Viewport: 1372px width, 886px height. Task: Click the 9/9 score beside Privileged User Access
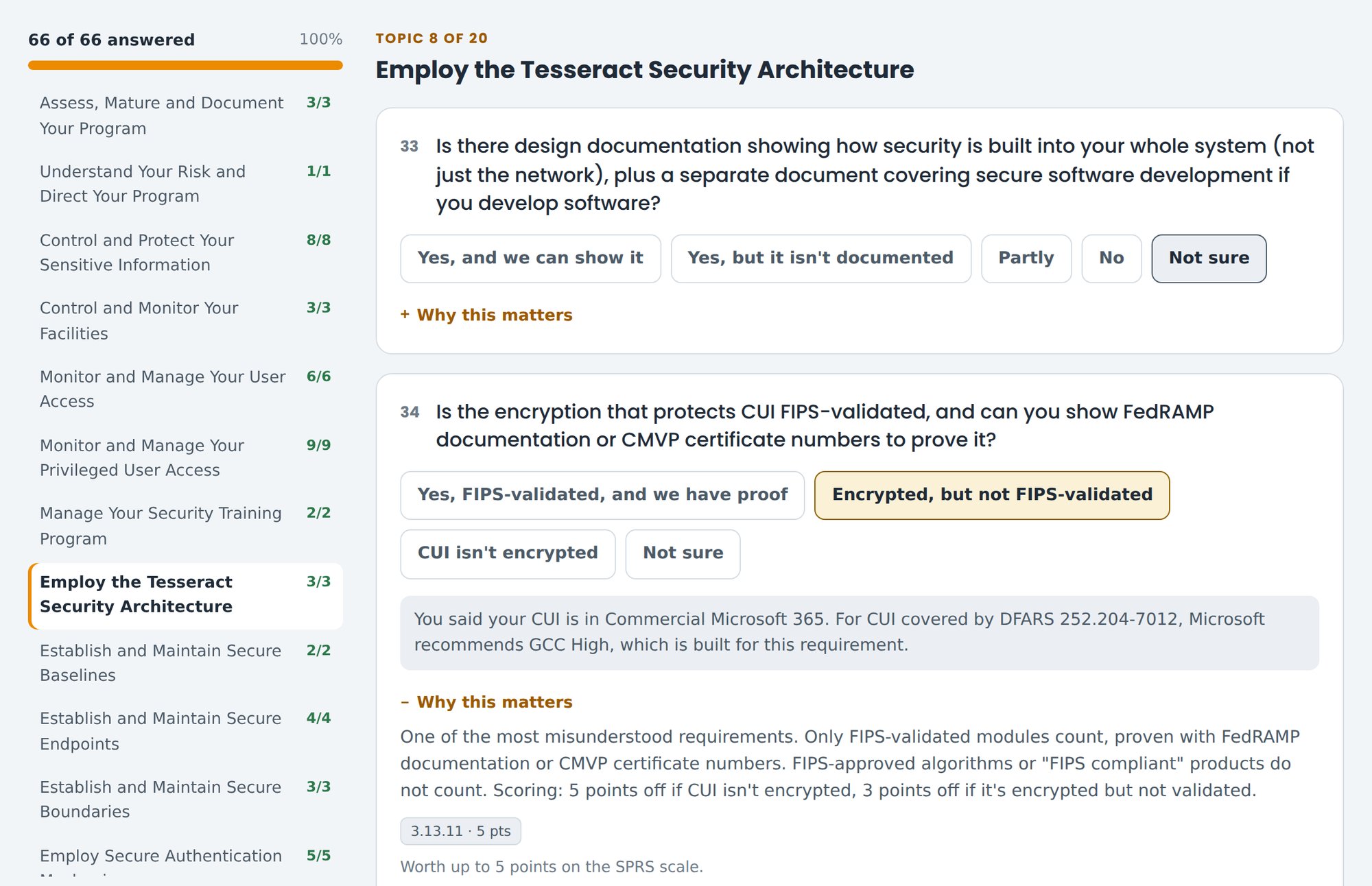(x=318, y=445)
